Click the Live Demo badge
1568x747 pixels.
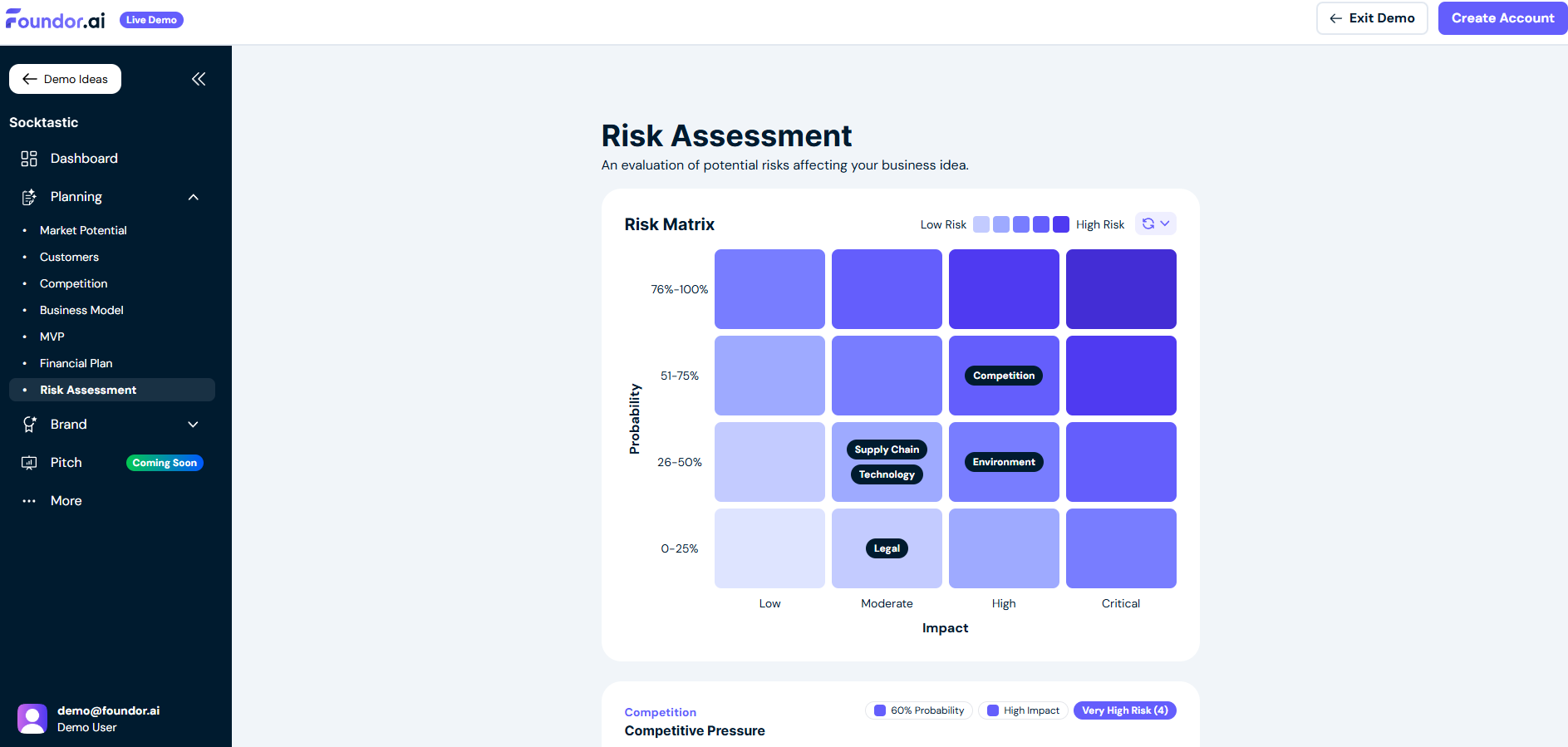(x=151, y=20)
